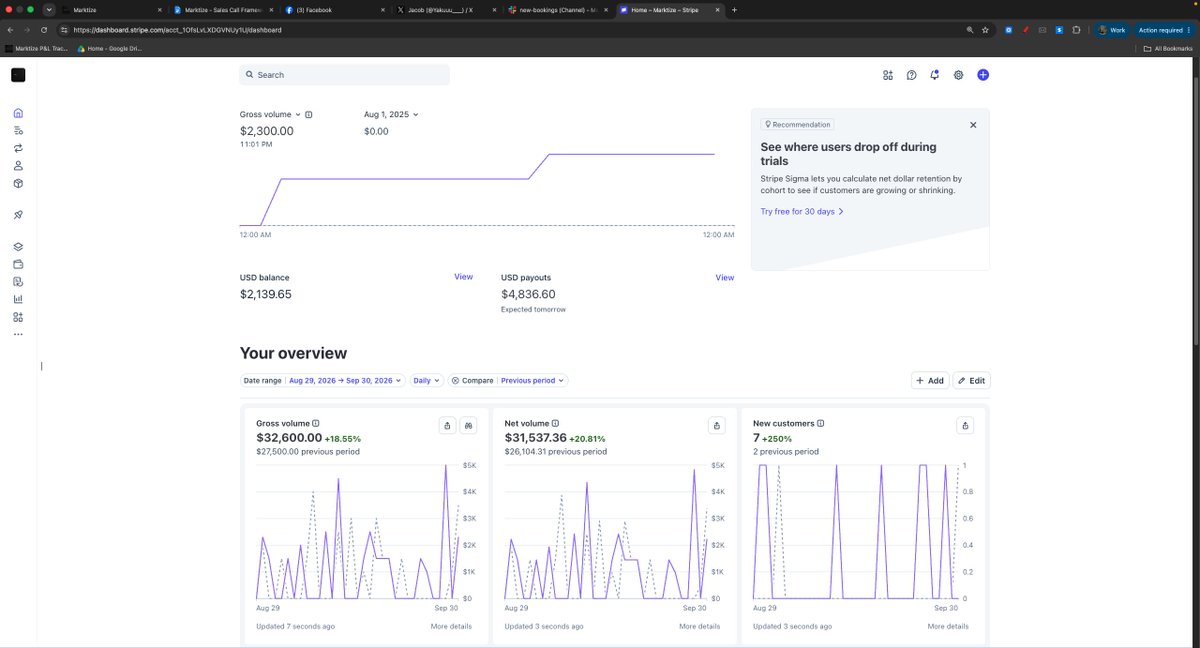This screenshot has width=1200, height=648.
Task: Click info icon next to Net volume
Action: pos(556,424)
